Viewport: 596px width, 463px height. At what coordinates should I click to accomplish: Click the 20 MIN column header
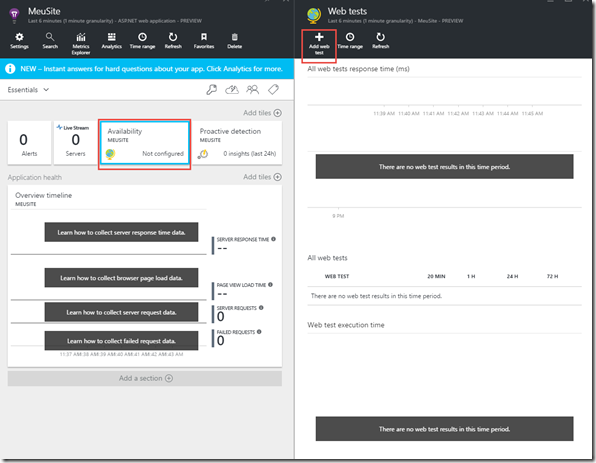coord(436,276)
